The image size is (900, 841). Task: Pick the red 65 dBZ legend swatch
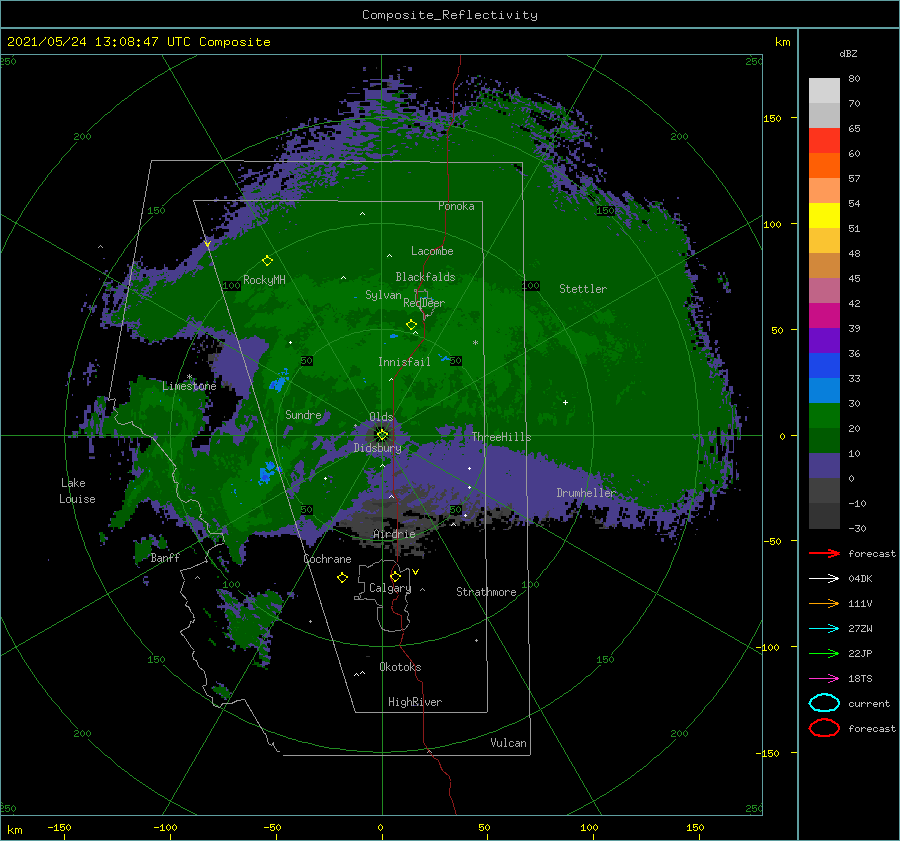[x=824, y=140]
